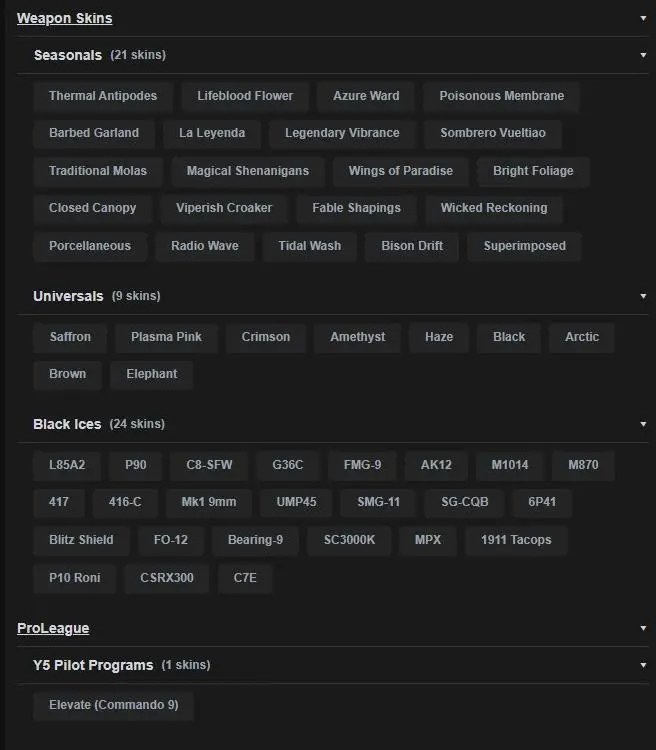Screen dimensions: 656x750
Task: Select the Elephant universal skin
Action: click(151, 374)
